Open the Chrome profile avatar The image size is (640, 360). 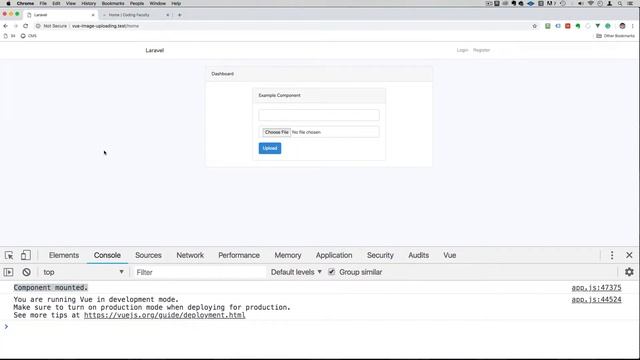pos(622,26)
